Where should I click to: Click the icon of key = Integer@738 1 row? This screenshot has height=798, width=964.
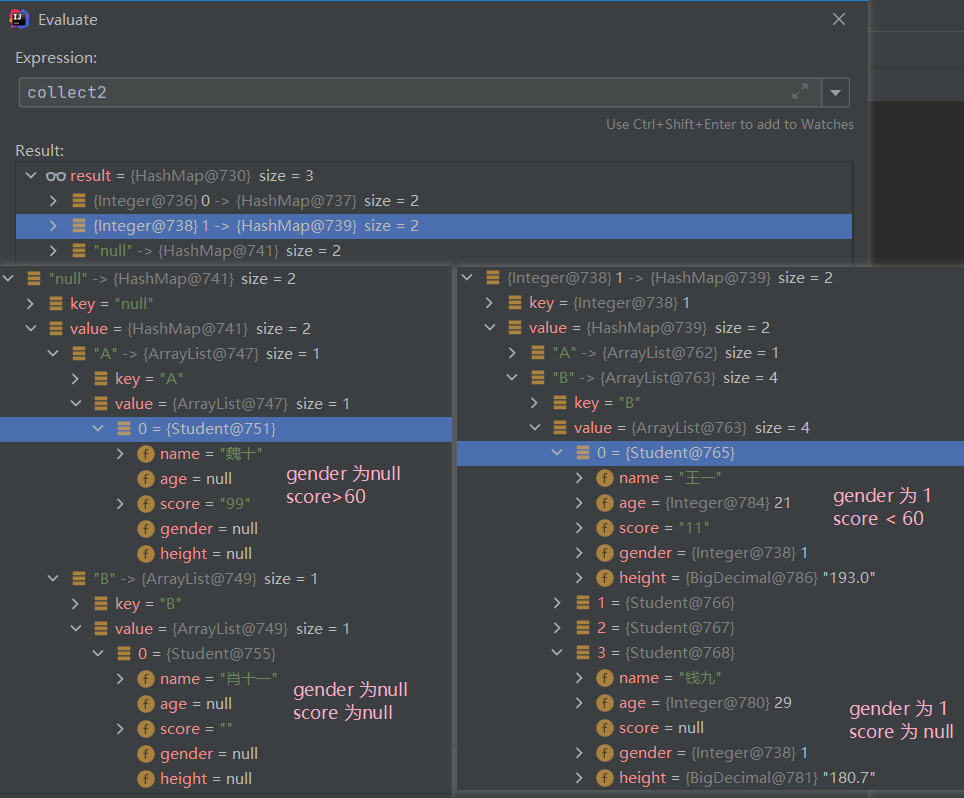(515, 303)
